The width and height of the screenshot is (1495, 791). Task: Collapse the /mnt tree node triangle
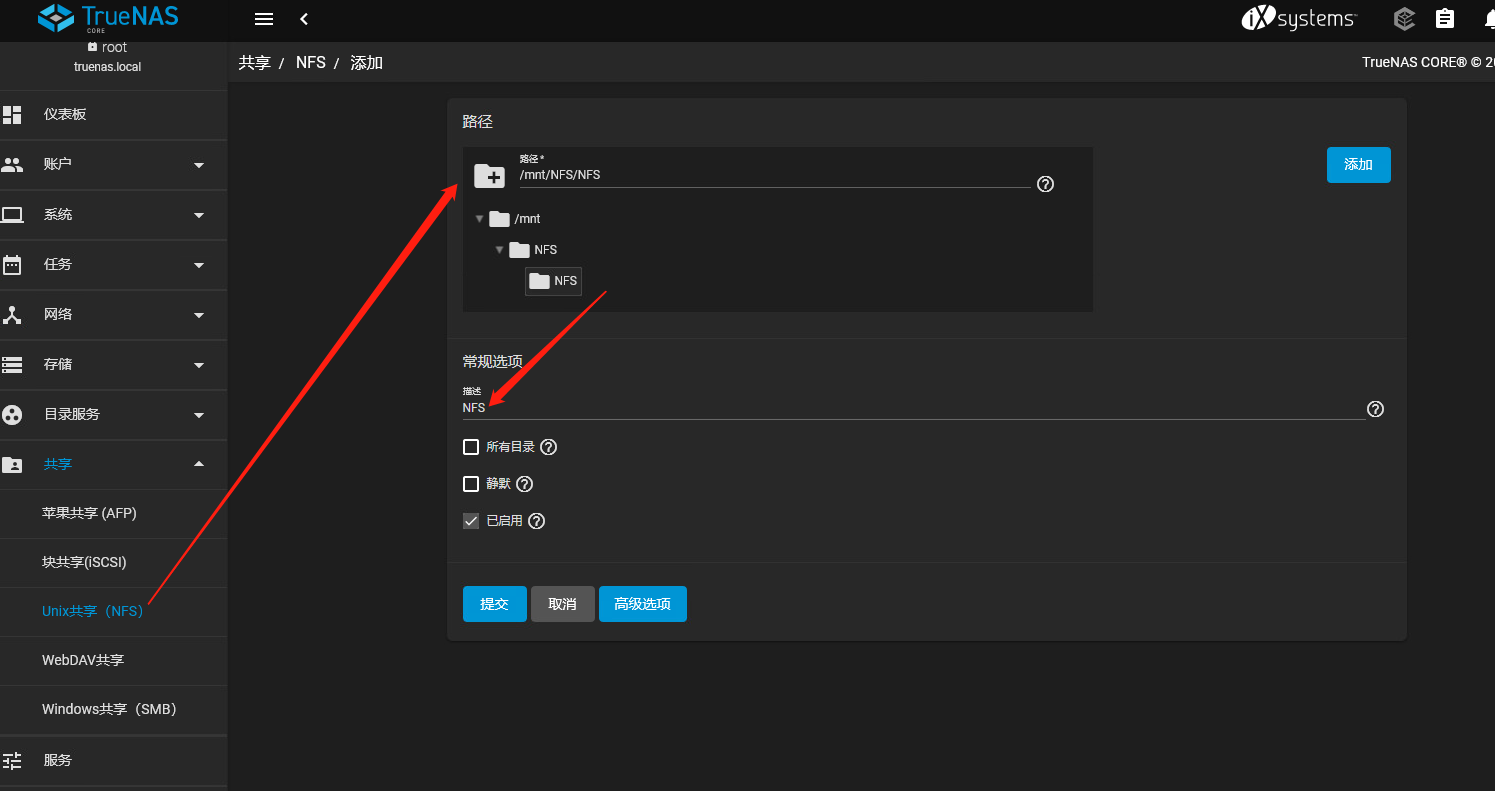(x=479, y=218)
